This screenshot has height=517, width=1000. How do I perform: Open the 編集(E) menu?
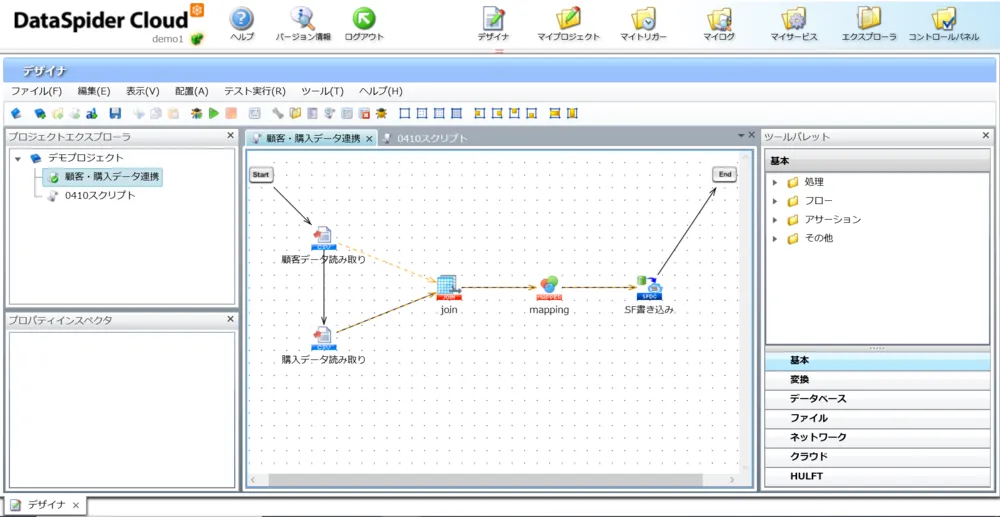point(94,91)
